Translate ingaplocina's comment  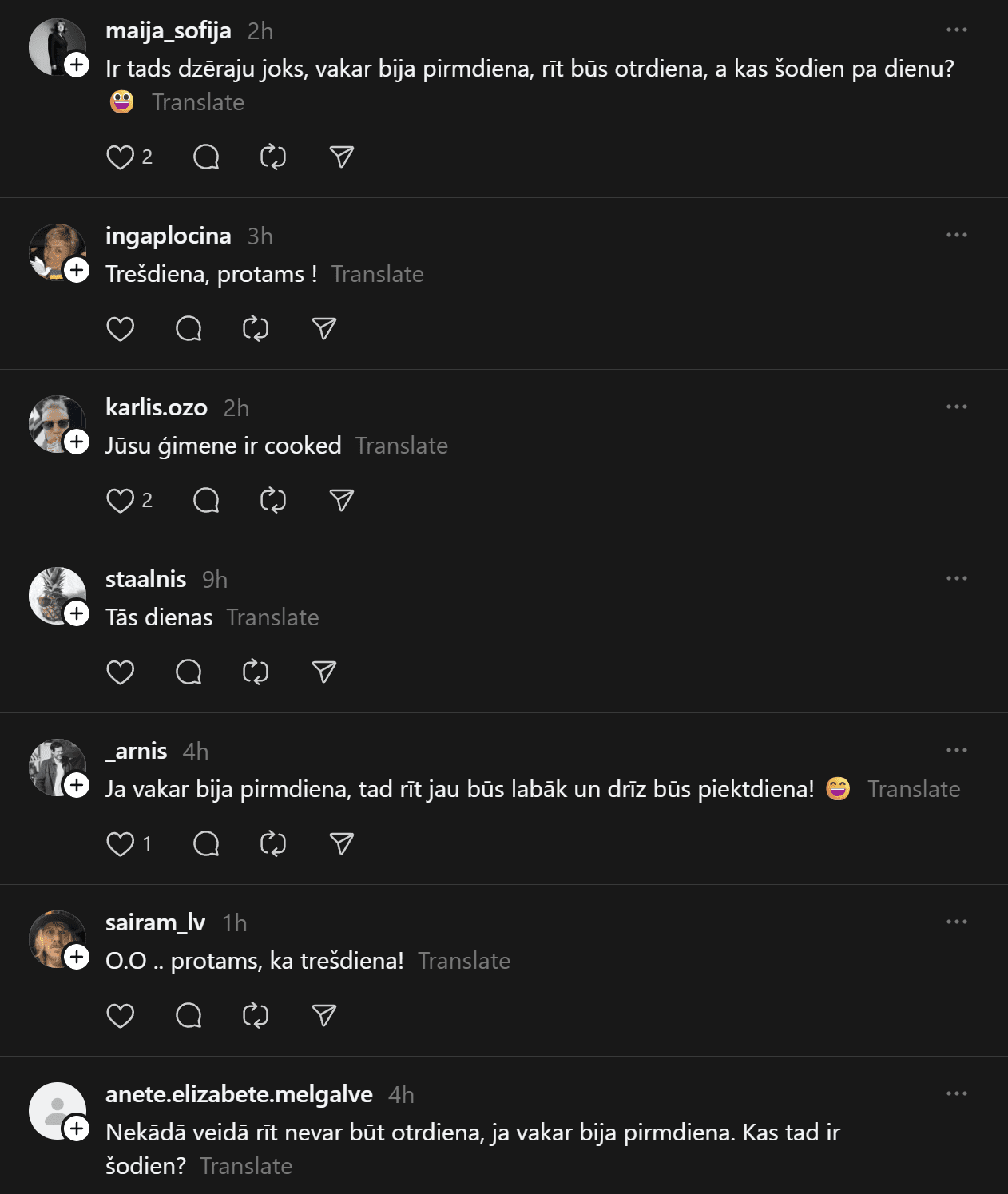coord(377,274)
